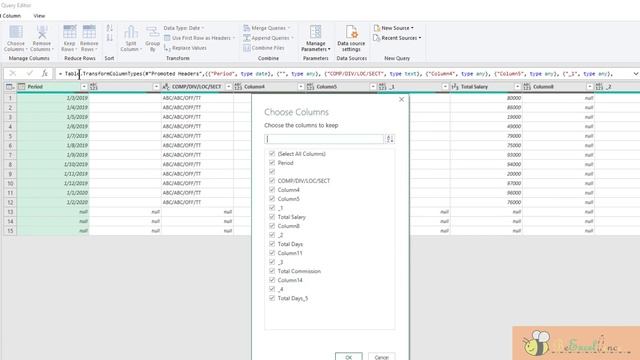The width and height of the screenshot is (640, 360).
Task: Uncheck the Column5 checkbox
Action: pos(272,198)
